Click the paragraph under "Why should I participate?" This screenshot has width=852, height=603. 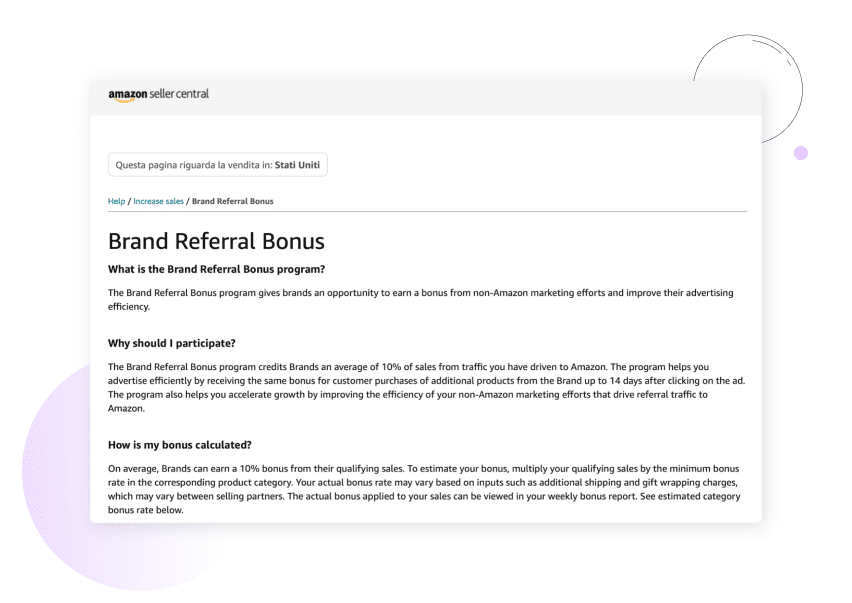[x=420, y=388]
